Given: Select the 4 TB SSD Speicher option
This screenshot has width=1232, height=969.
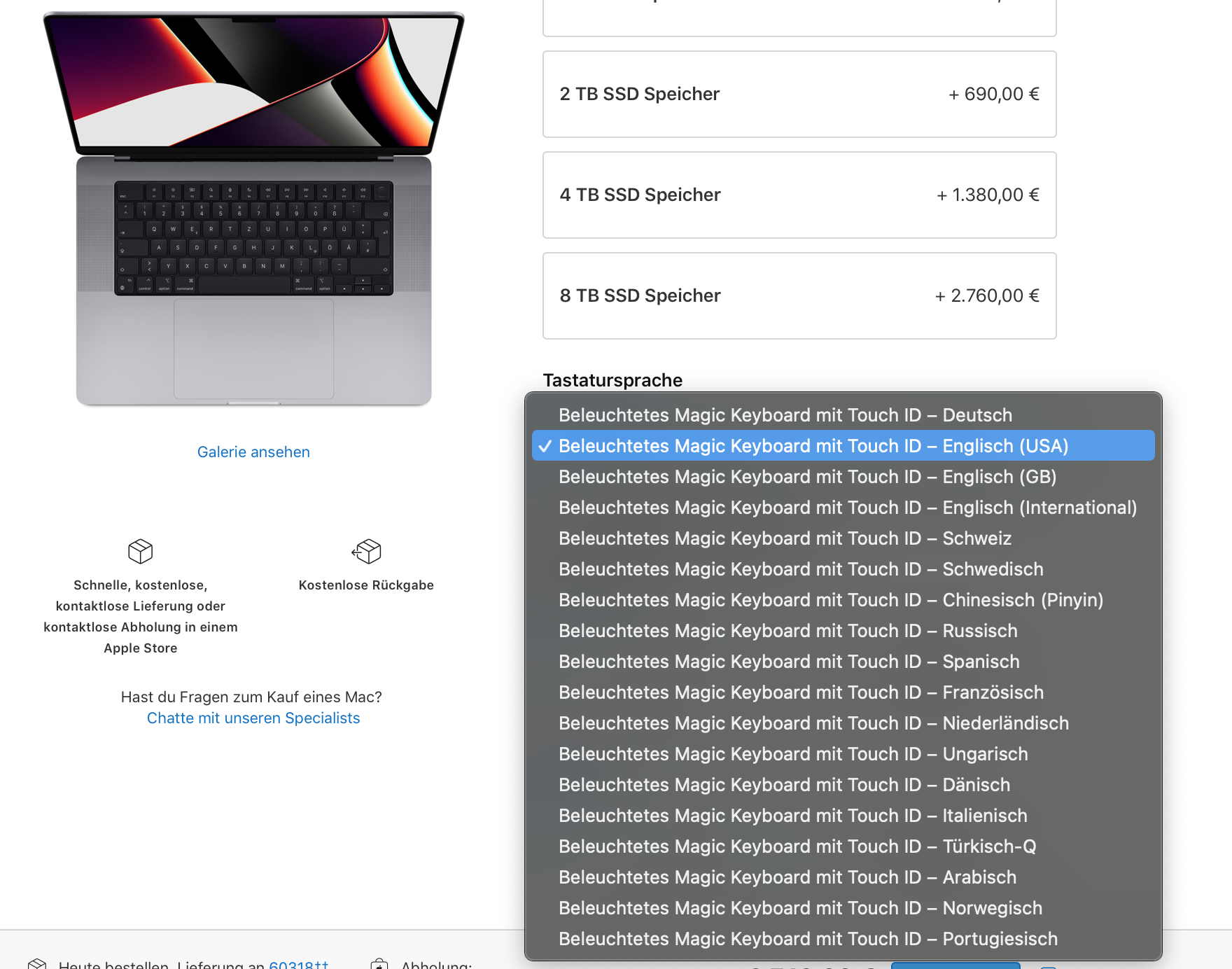Looking at the screenshot, I should click(799, 195).
